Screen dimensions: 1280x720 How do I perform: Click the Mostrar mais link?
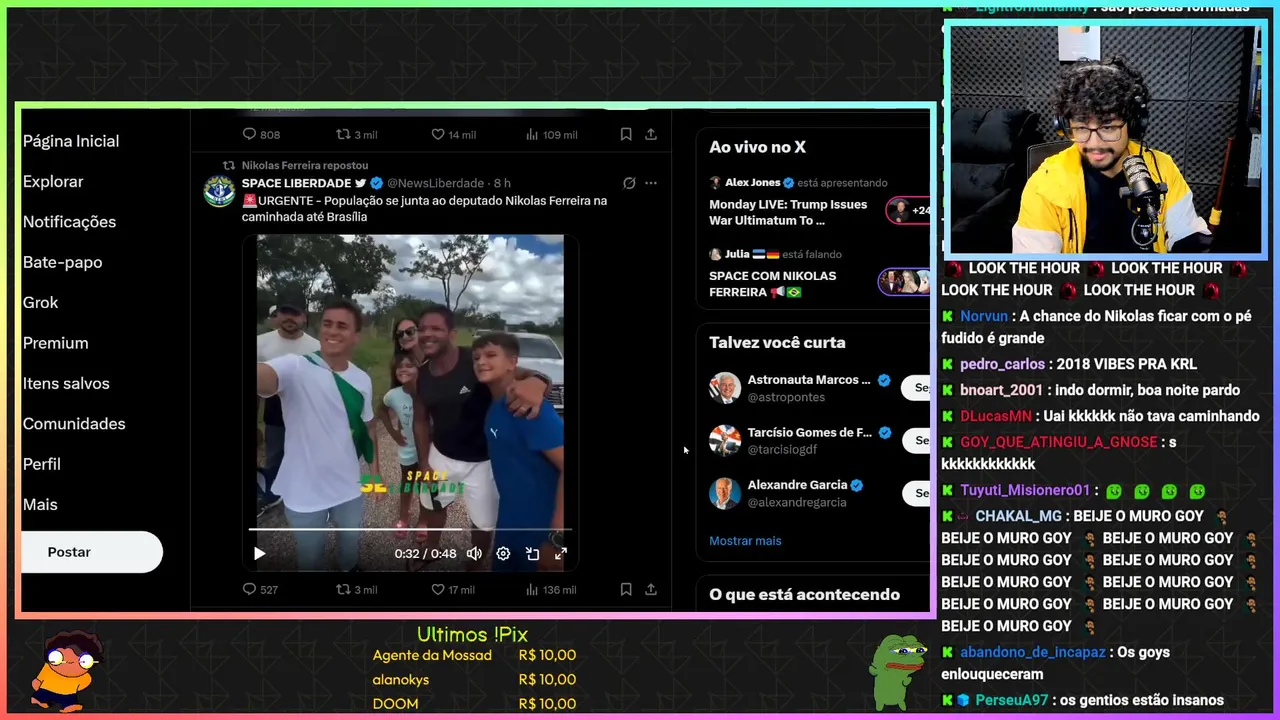pyautogui.click(x=745, y=541)
